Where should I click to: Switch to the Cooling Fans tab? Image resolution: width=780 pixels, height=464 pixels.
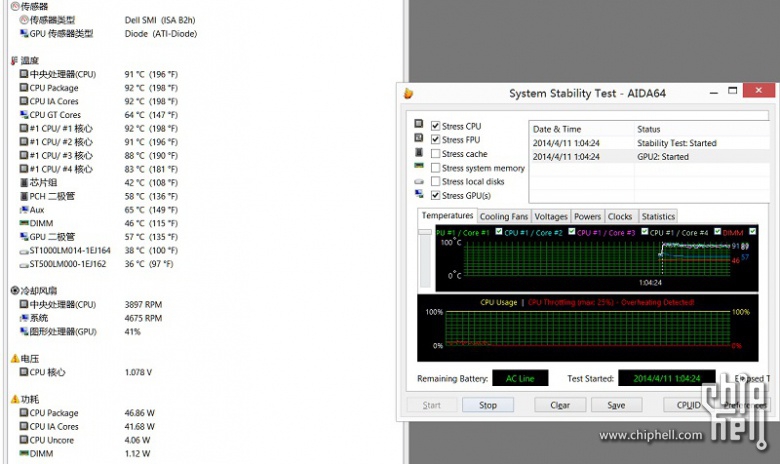(x=504, y=216)
